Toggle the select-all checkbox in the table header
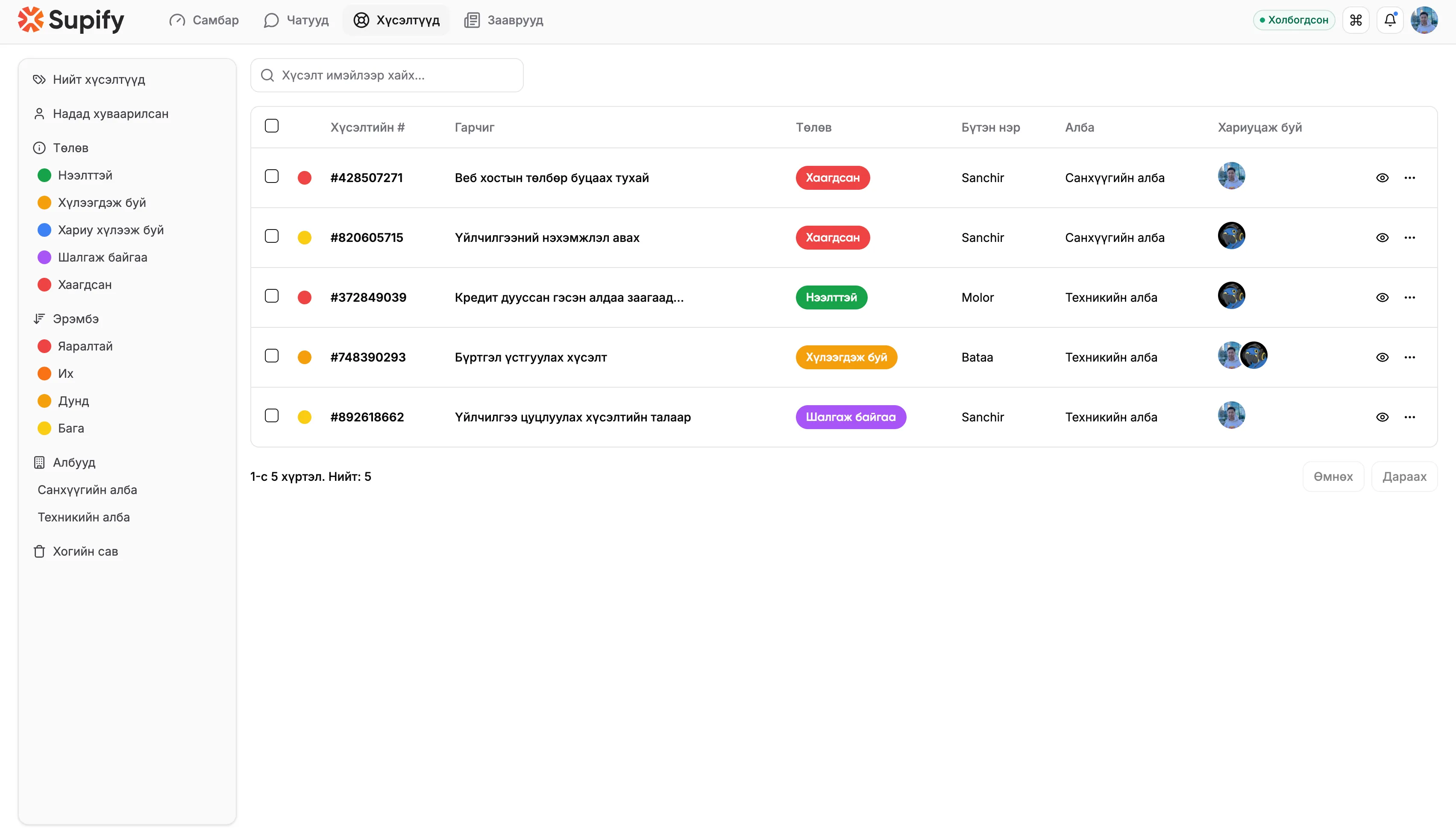Screen dimensions: 1456x836 [271, 126]
